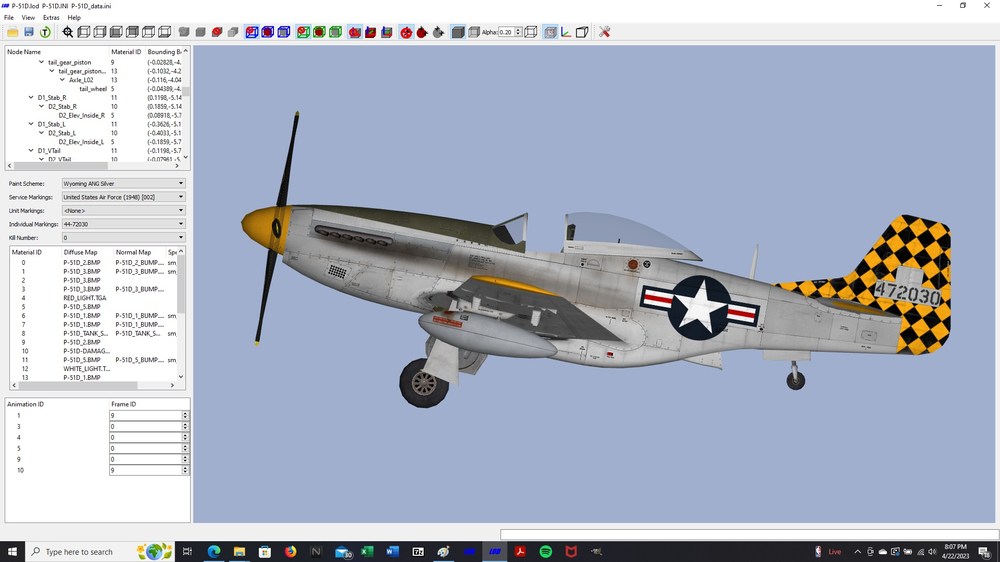The height and width of the screenshot is (562, 1000).
Task: Click the open folder toolbar icon
Action: (13, 32)
